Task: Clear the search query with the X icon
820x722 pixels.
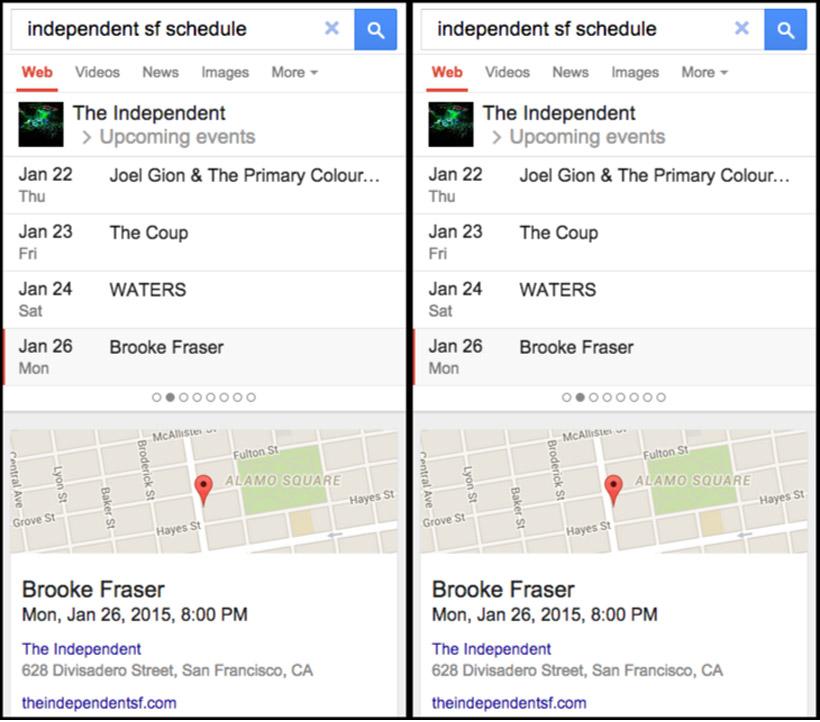Action: 331,29
